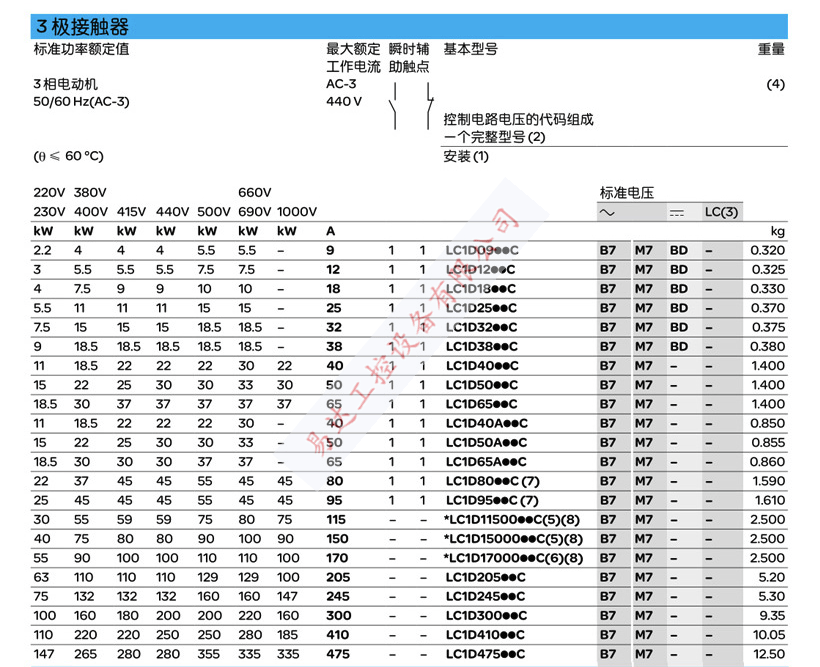The width and height of the screenshot is (820, 667).
Task: Click the "kg" unit header
Action: point(778,232)
